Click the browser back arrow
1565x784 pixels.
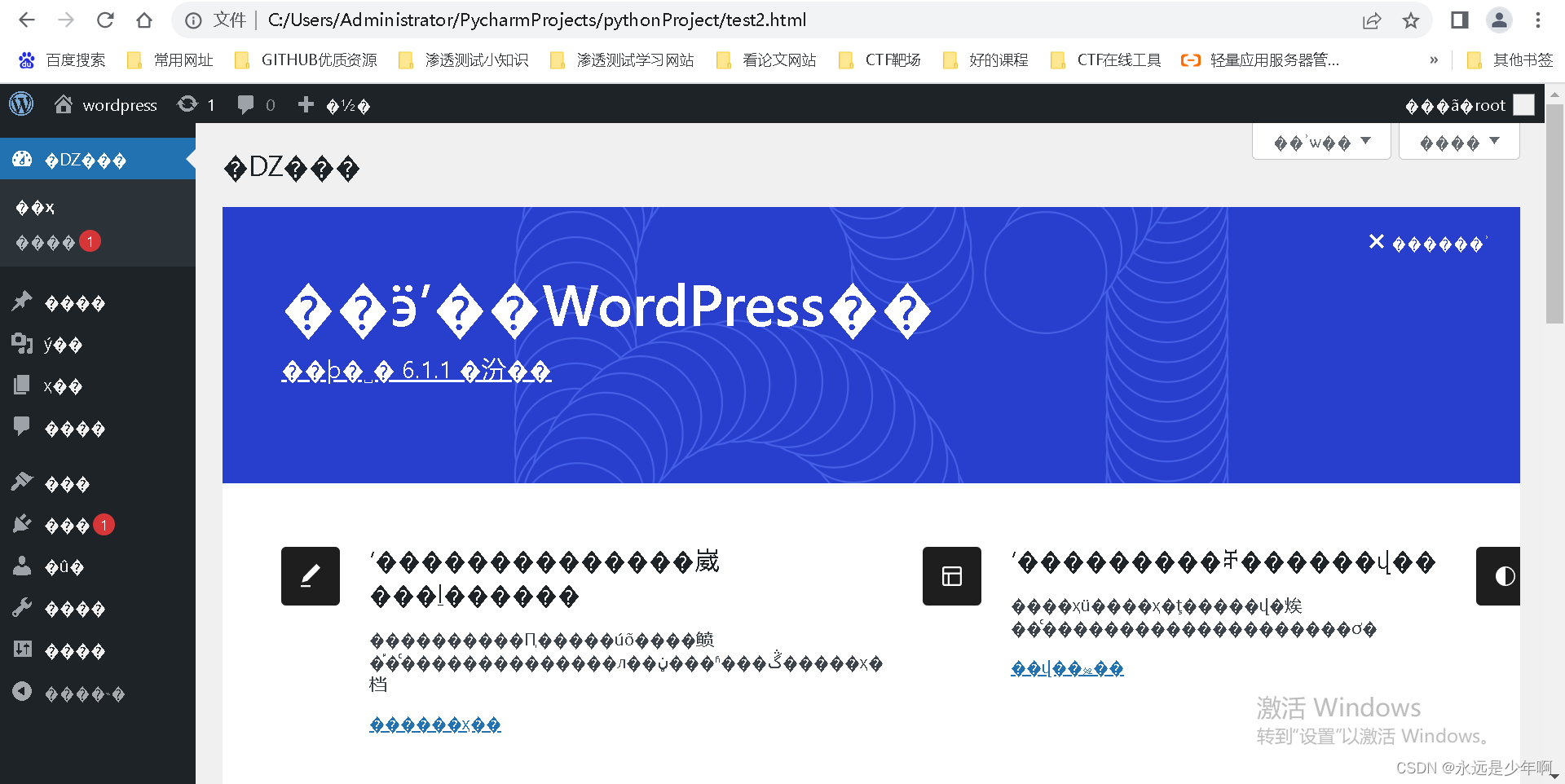coord(26,20)
